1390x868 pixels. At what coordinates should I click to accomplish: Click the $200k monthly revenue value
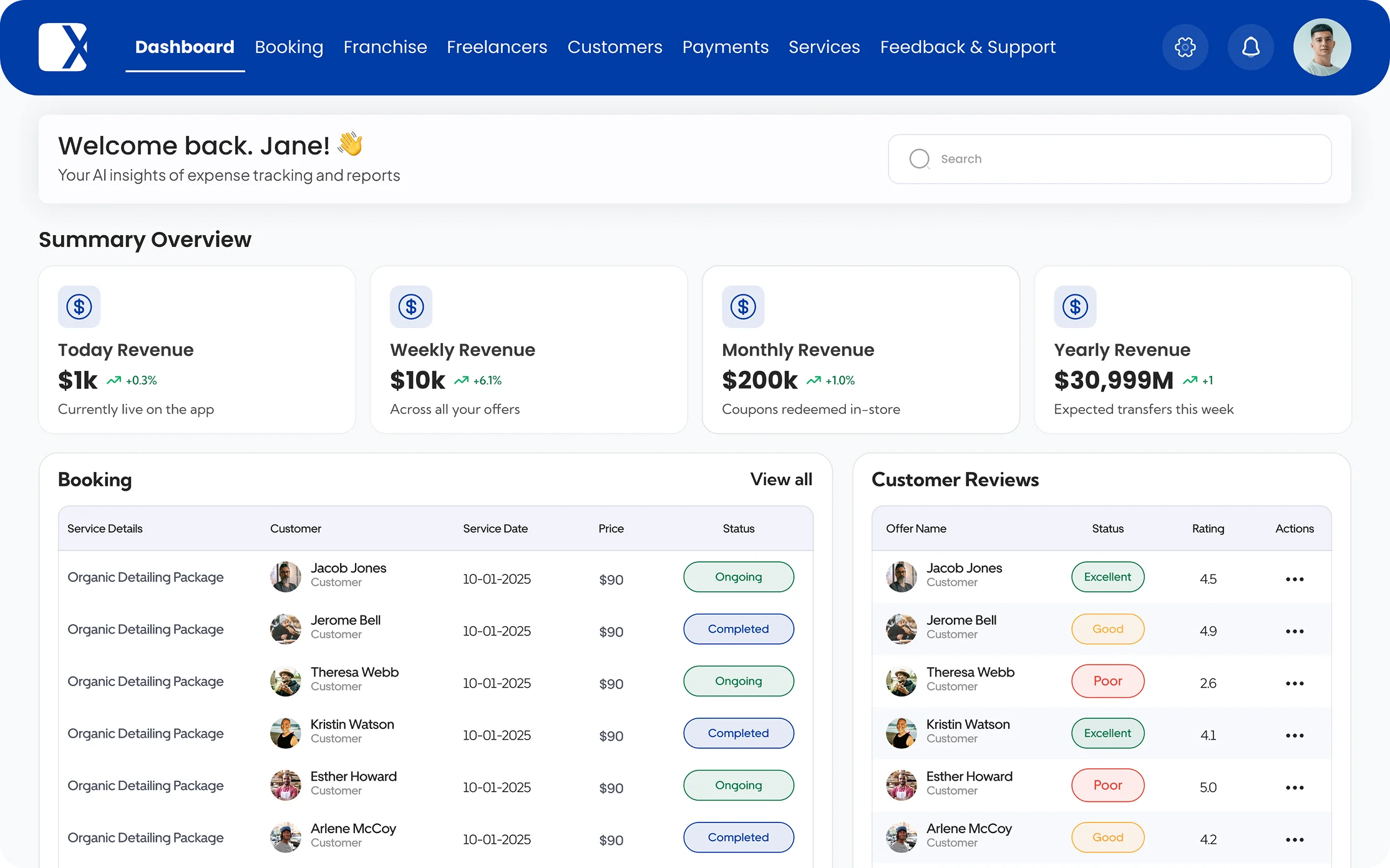tap(759, 380)
